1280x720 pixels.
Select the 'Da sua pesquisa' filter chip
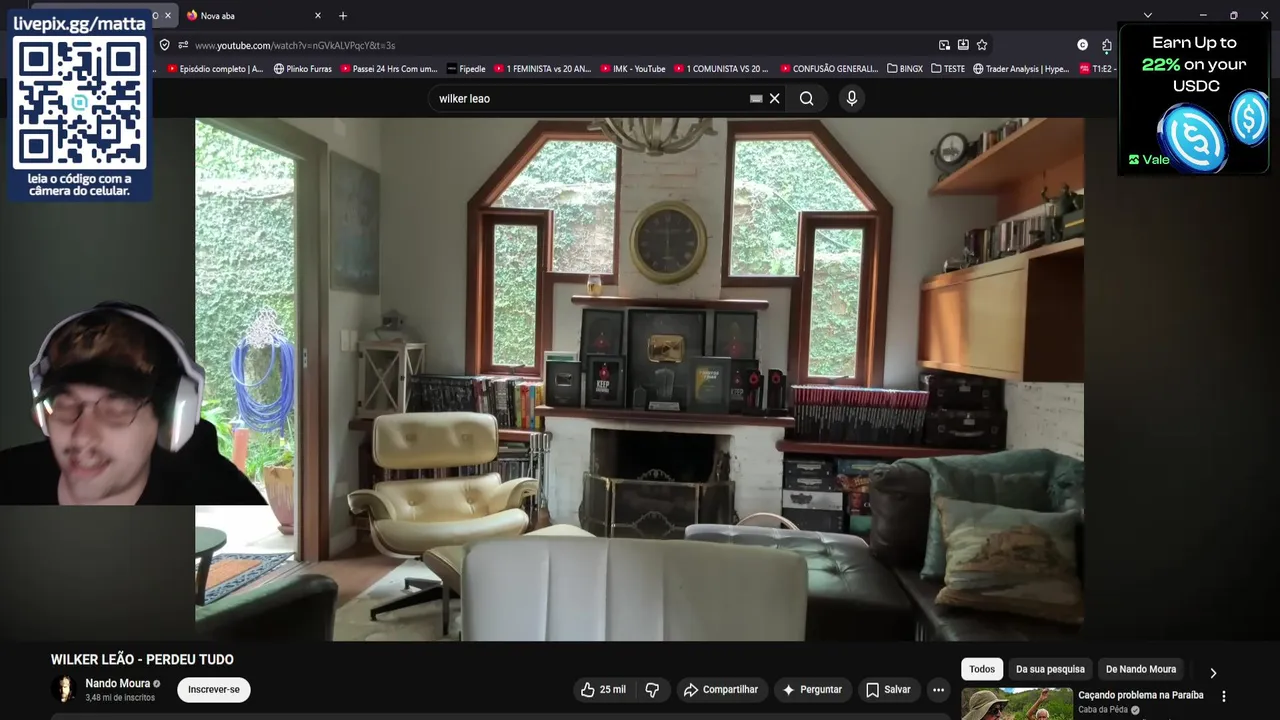pos(1050,669)
